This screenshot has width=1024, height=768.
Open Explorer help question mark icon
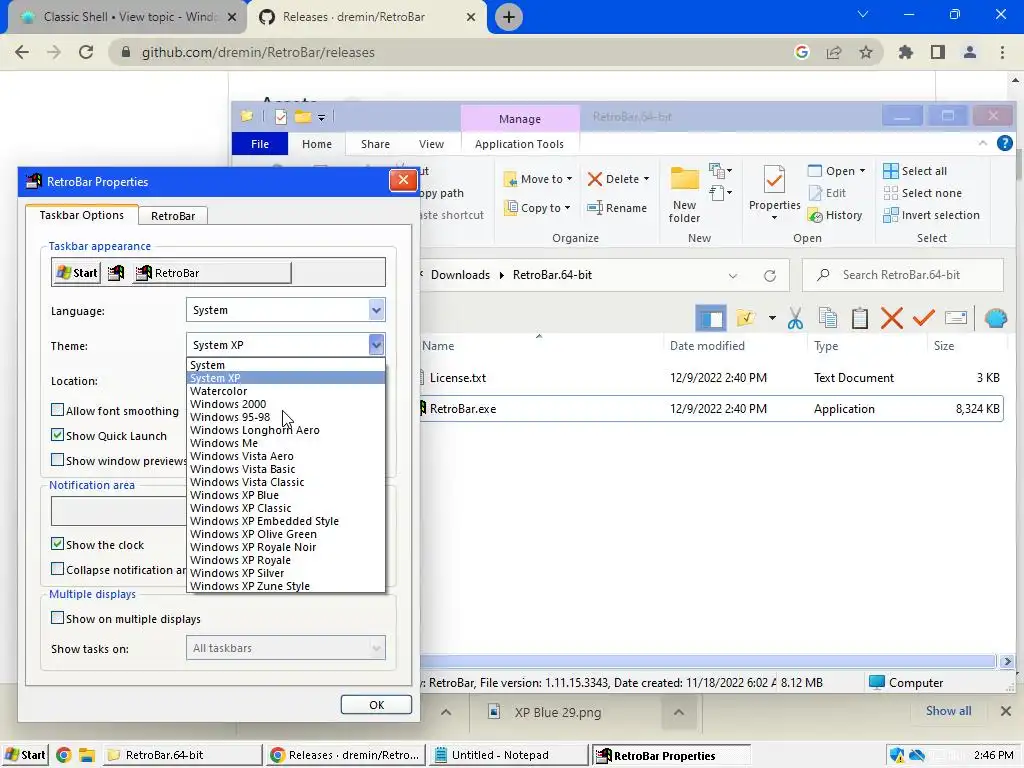click(1004, 143)
